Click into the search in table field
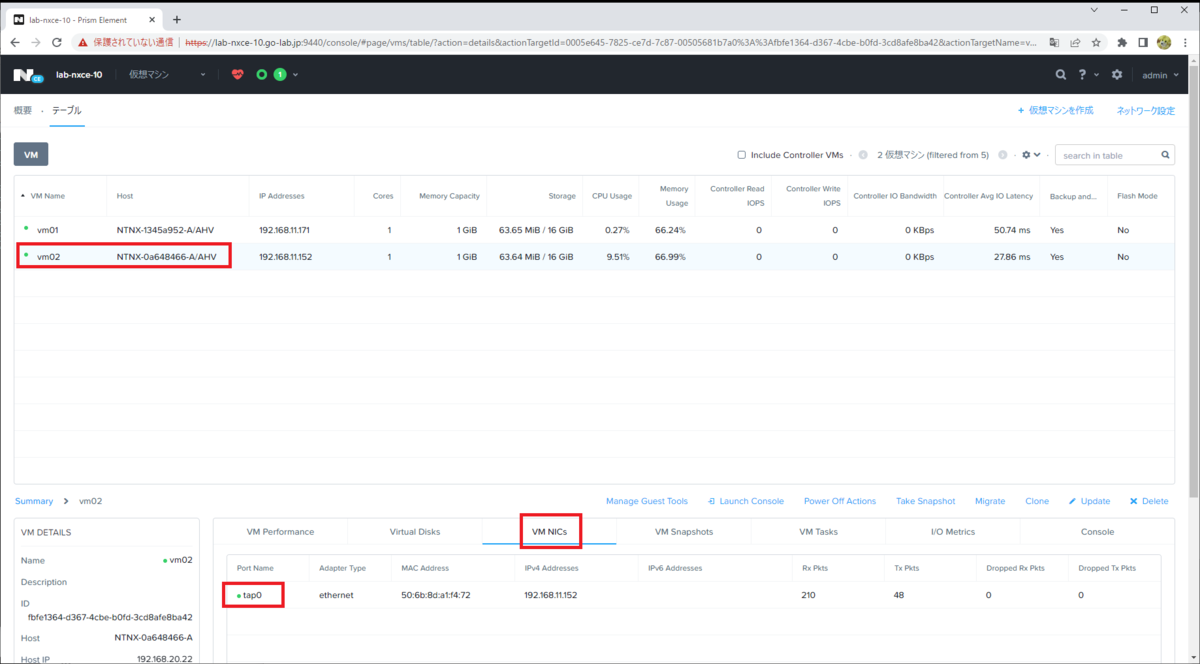Screen dimensions: 1200x664 point(1107,155)
